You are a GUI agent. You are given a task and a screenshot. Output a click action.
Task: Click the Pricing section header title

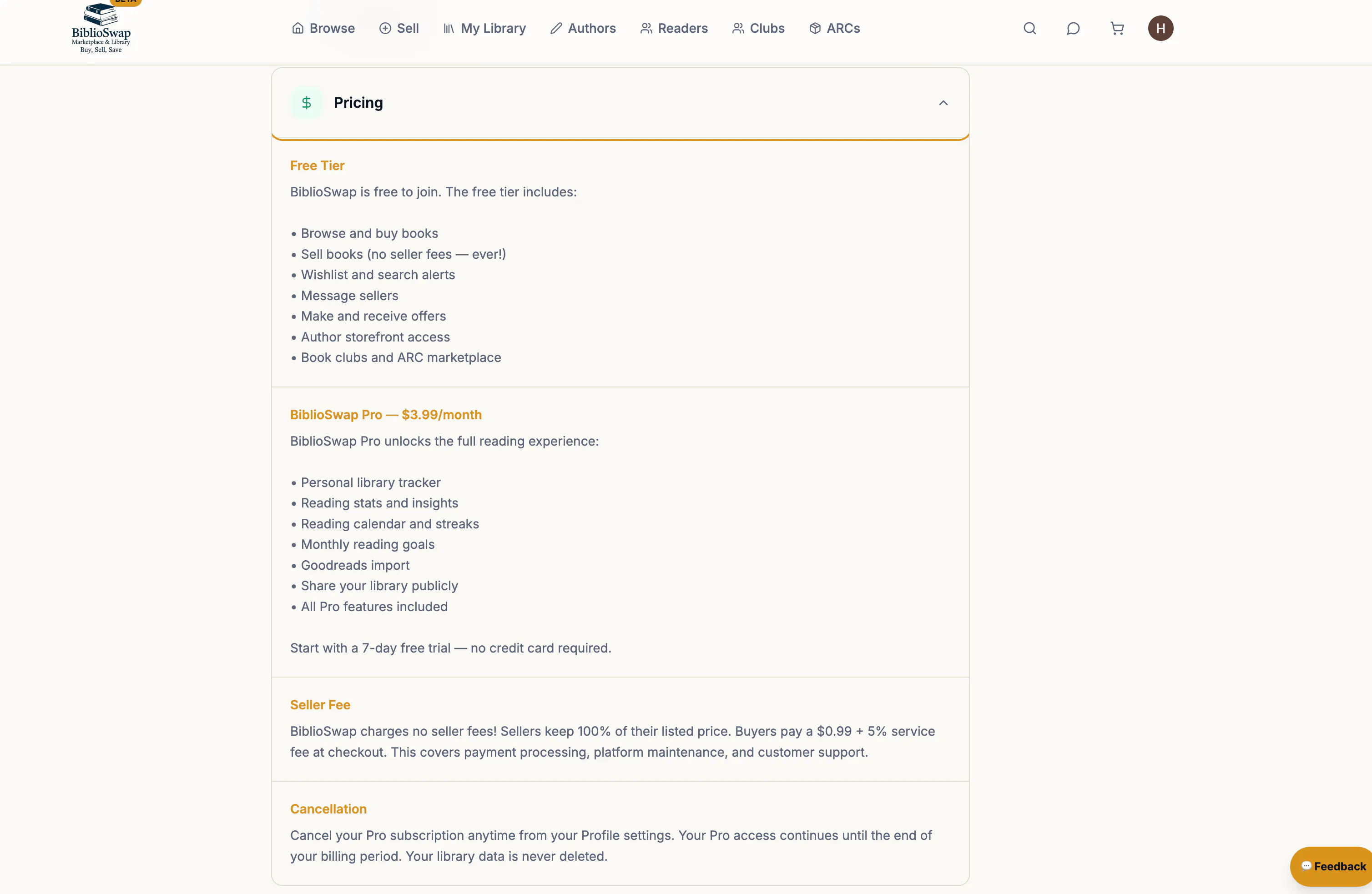pyautogui.click(x=358, y=103)
